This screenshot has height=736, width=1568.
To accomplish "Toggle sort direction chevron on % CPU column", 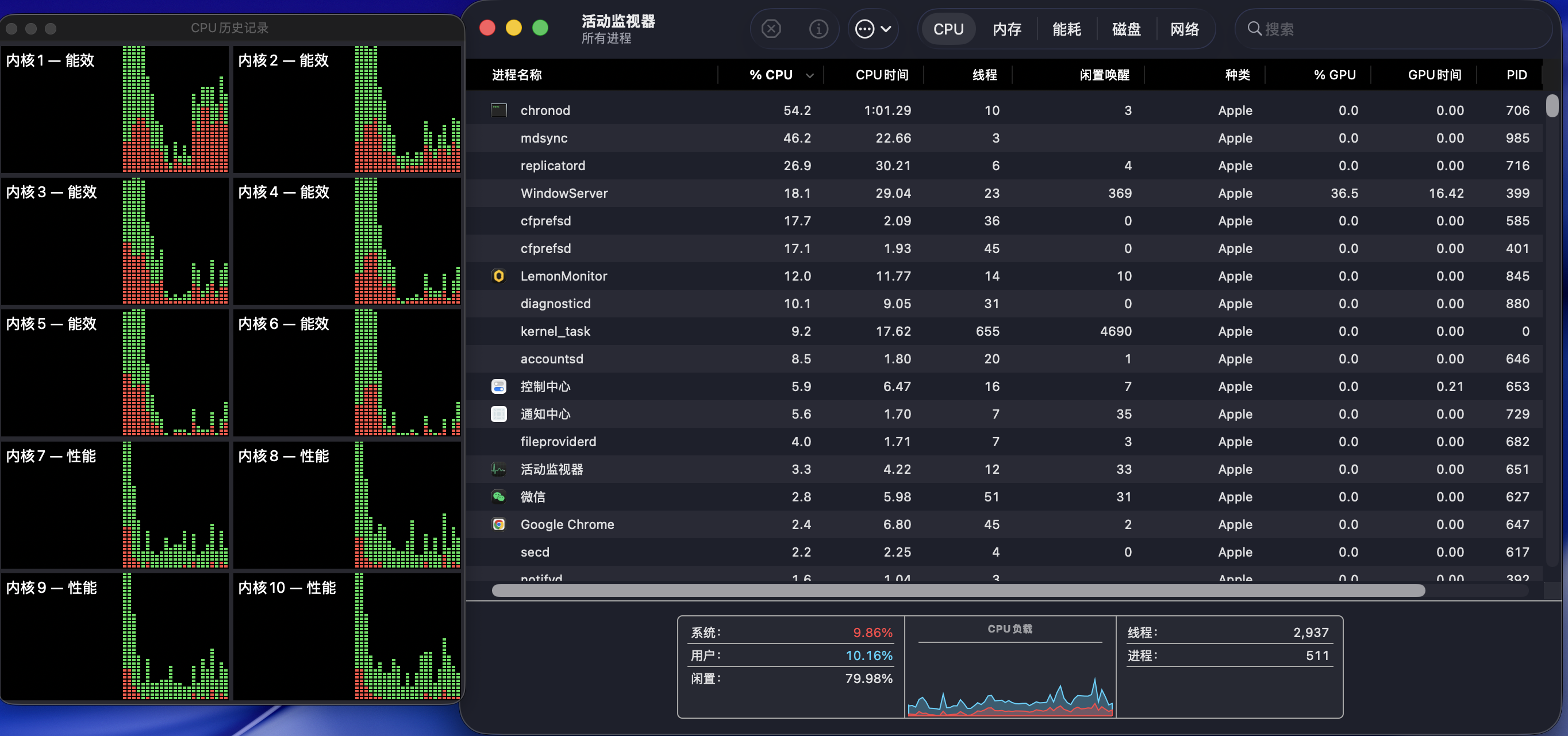I will pos(809,75).
